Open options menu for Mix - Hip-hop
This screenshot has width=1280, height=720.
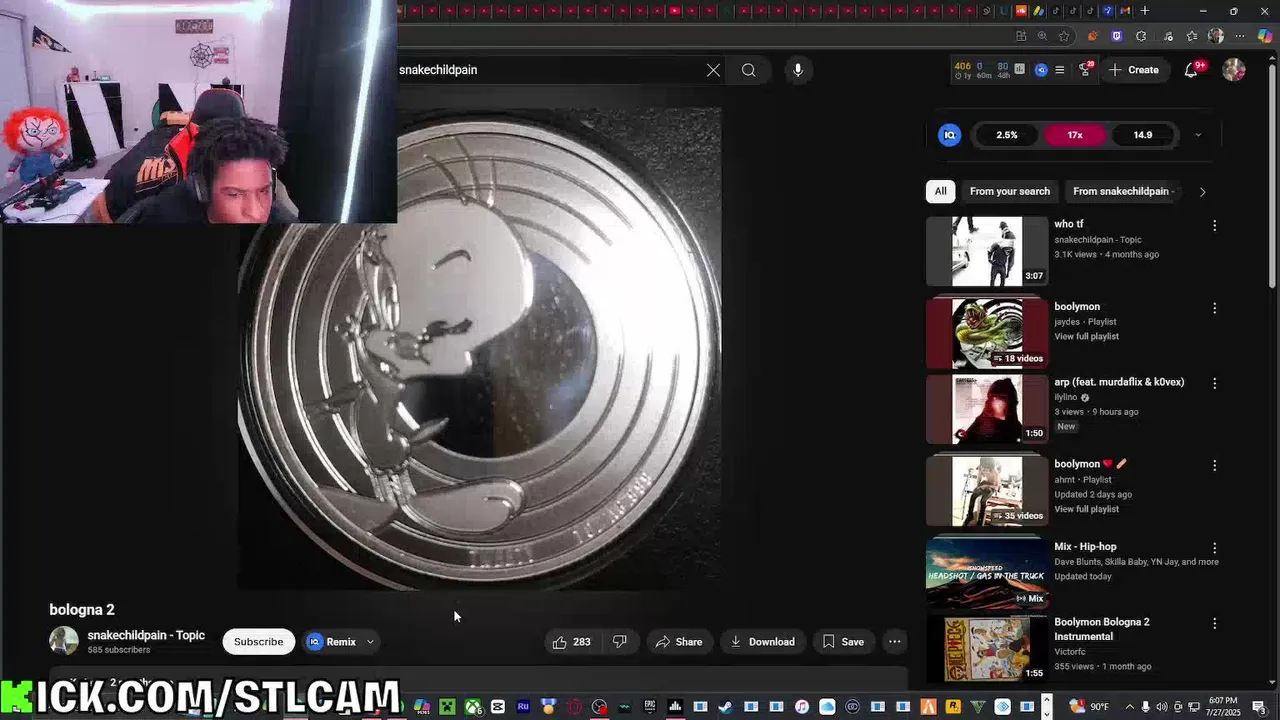[1214, 548]
